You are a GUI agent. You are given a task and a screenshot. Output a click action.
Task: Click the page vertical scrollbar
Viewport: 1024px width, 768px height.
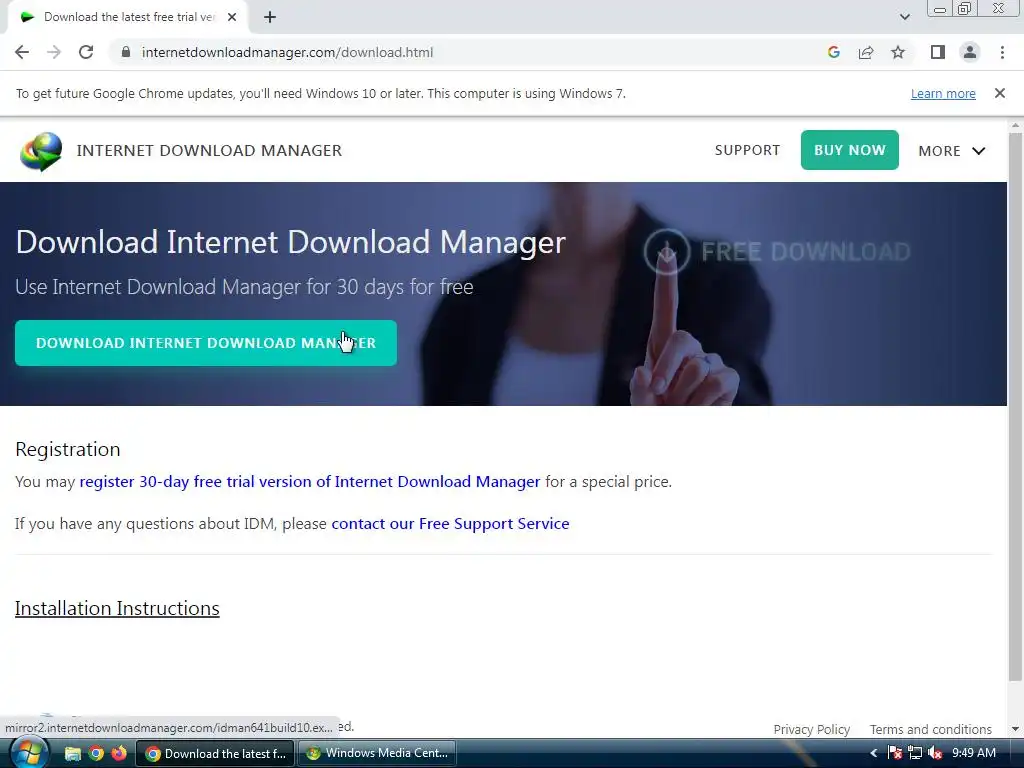[x=1015, y=405]
